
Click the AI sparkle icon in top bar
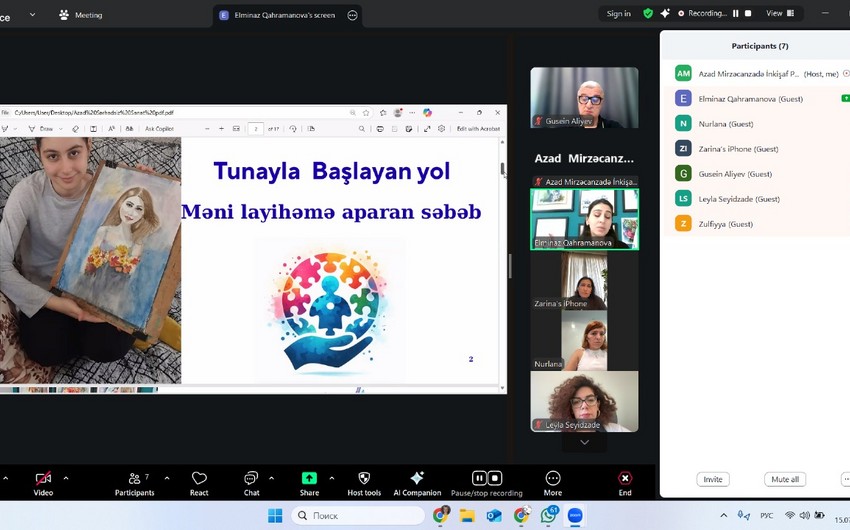[x=665, y=14]
